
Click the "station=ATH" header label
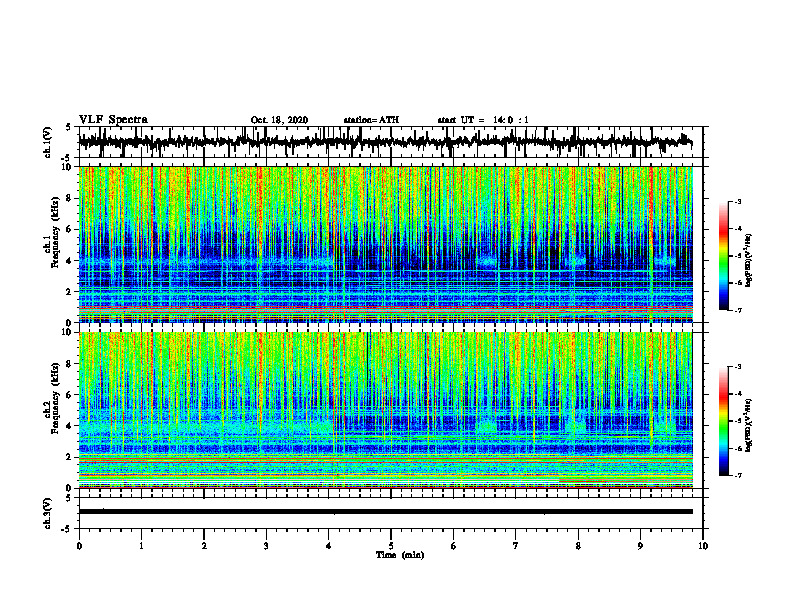[371, 120]
